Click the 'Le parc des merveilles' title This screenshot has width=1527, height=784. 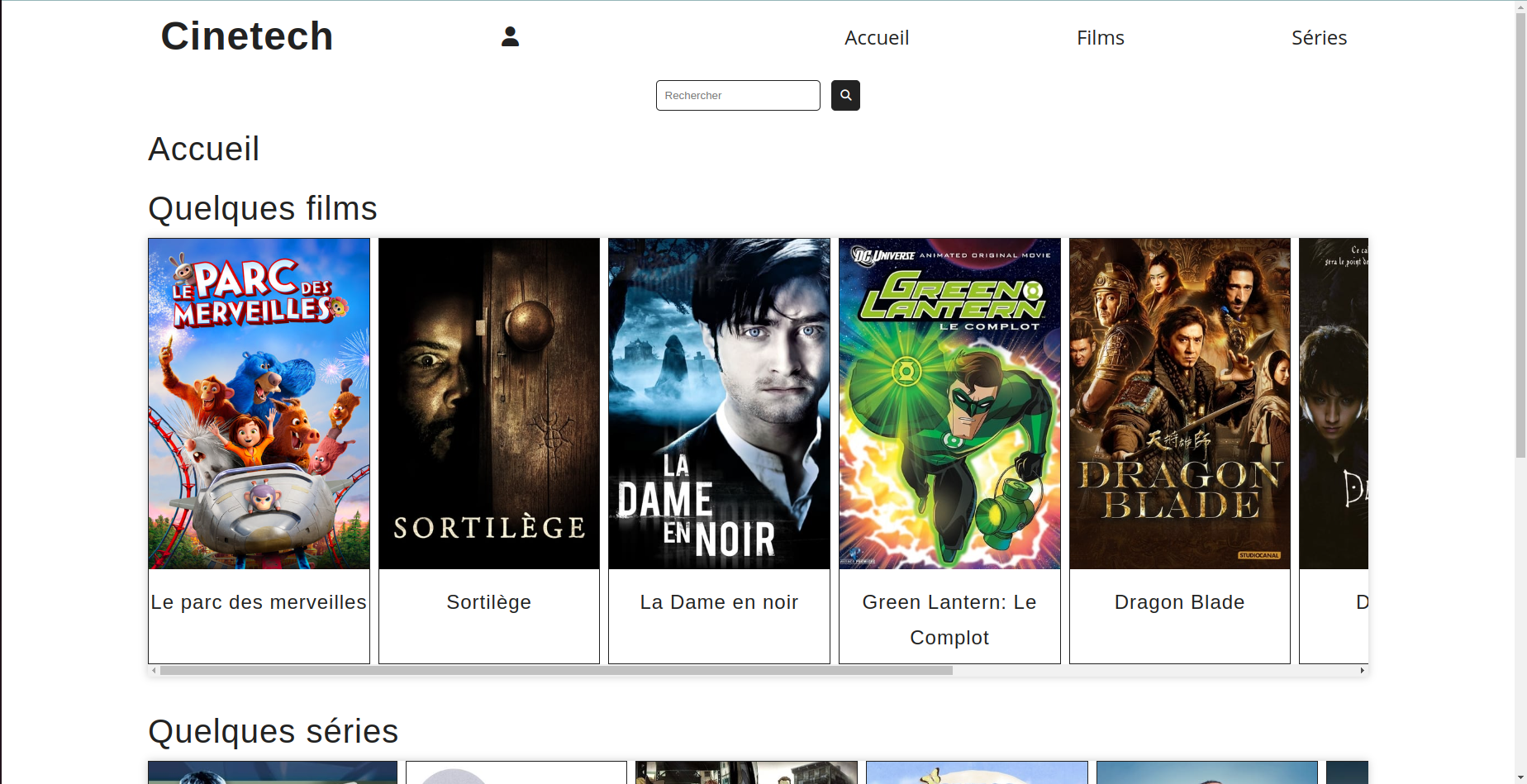259,602
